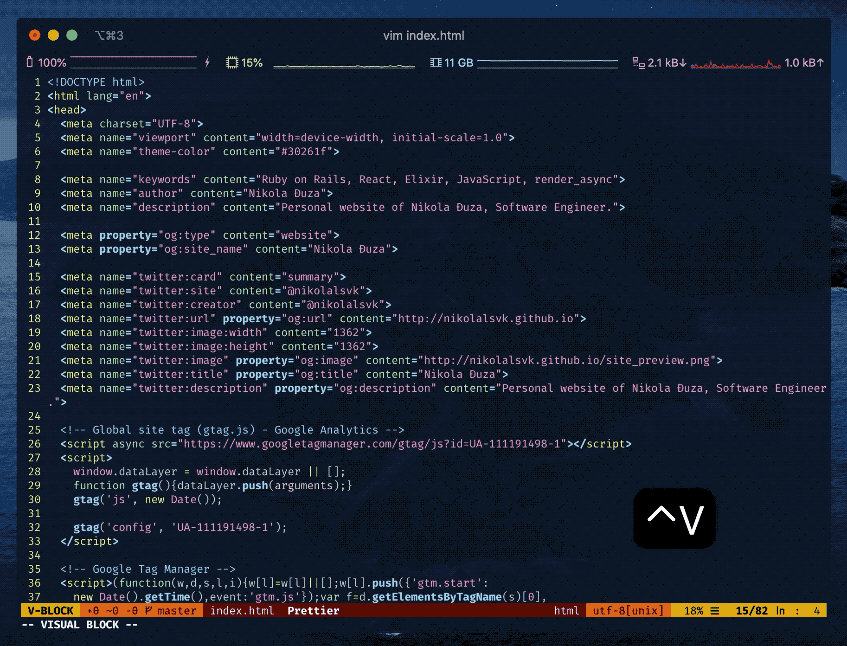Click the network traffic graph
847x646 pixels.
tap(736, 64)
